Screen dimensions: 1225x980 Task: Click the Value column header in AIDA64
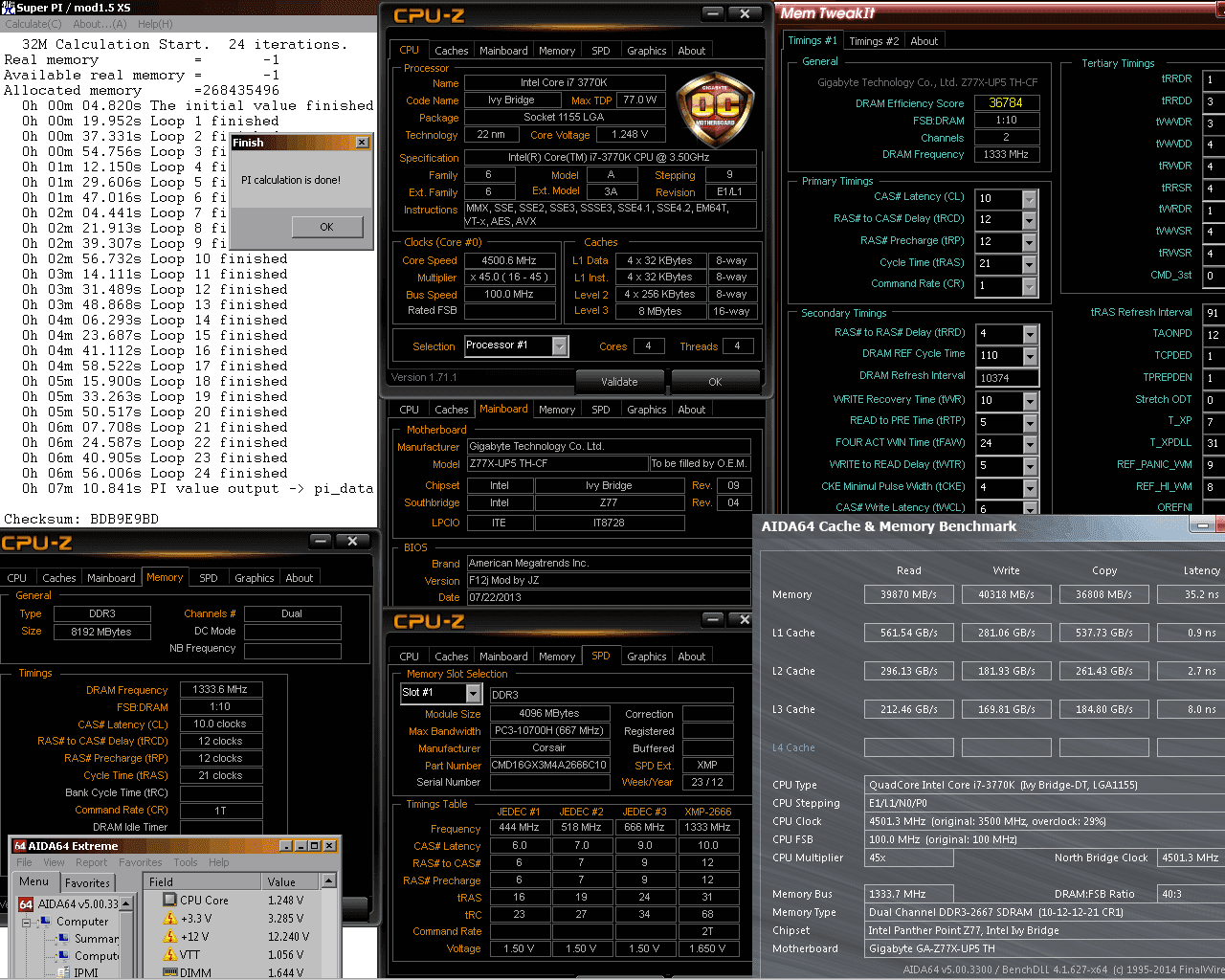click(292, 881)
